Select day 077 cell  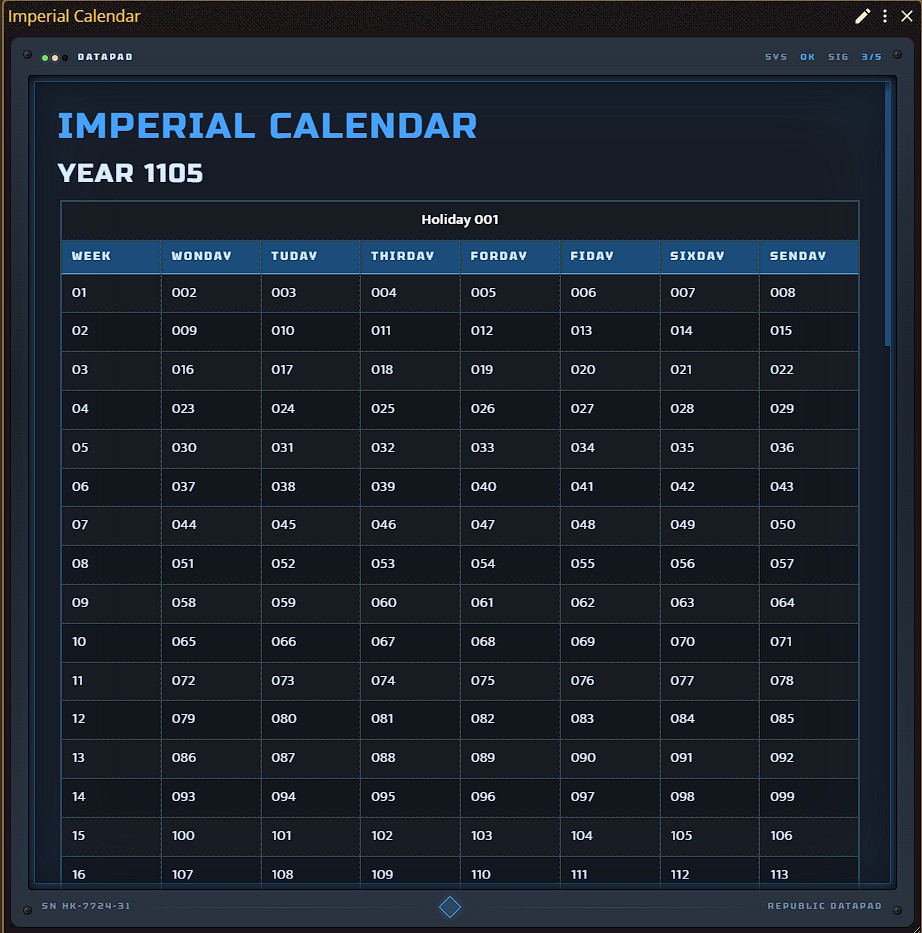[x=710, y=681]
